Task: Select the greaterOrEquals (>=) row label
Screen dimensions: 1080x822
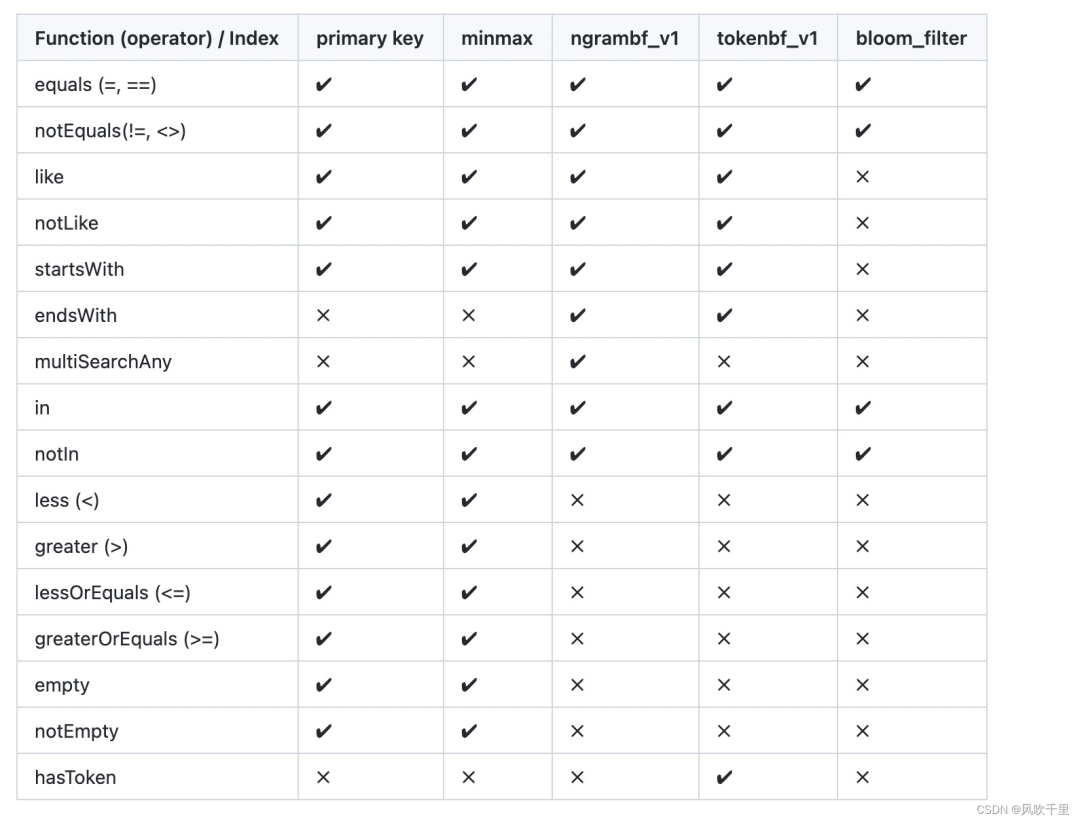Action: click(x=127, y=639)
